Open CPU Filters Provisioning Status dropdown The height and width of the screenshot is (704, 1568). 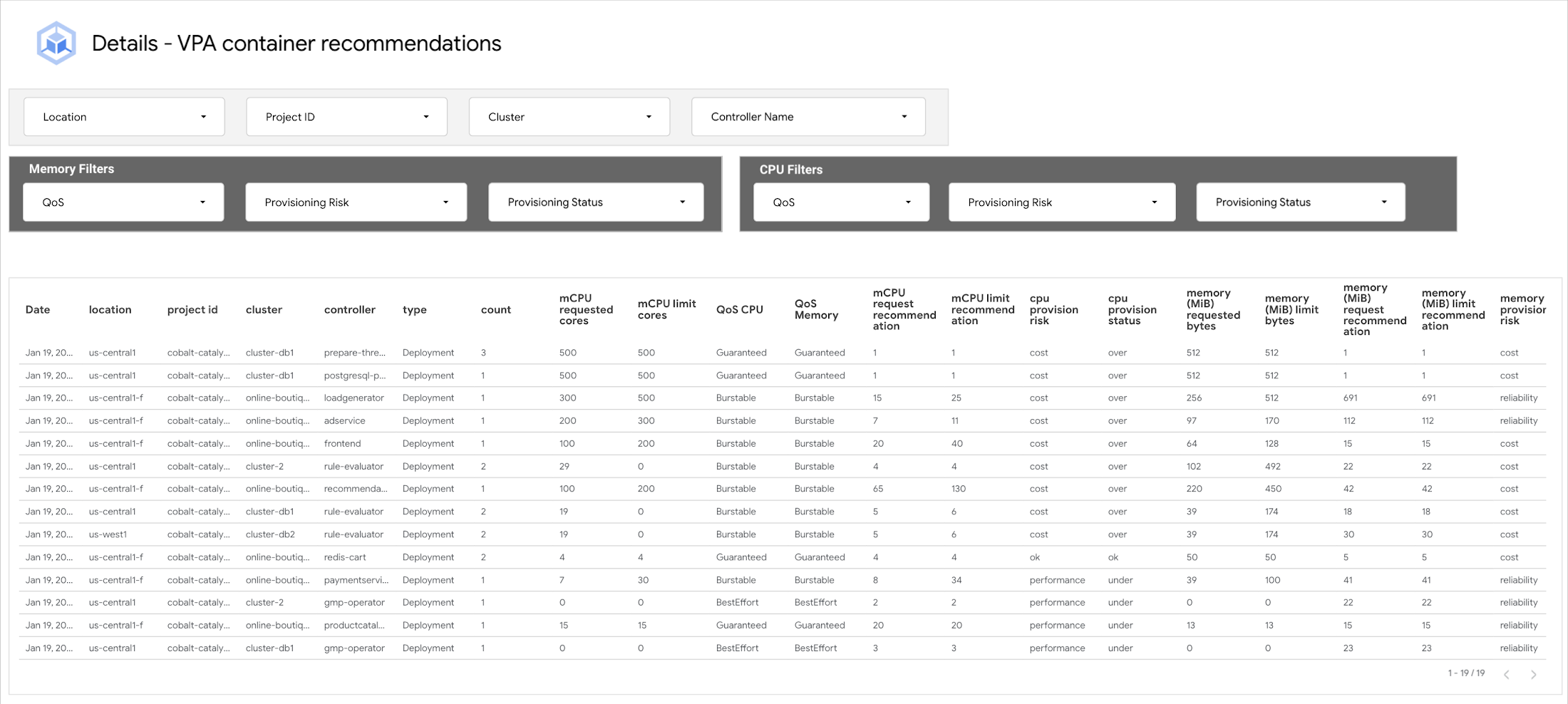(1301, 202)
